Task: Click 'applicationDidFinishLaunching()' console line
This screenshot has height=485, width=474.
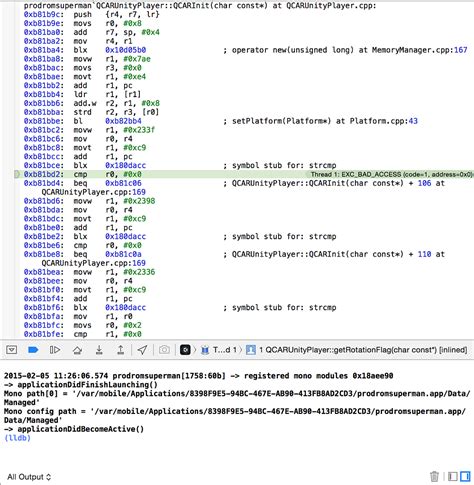Action: [81, 384]
